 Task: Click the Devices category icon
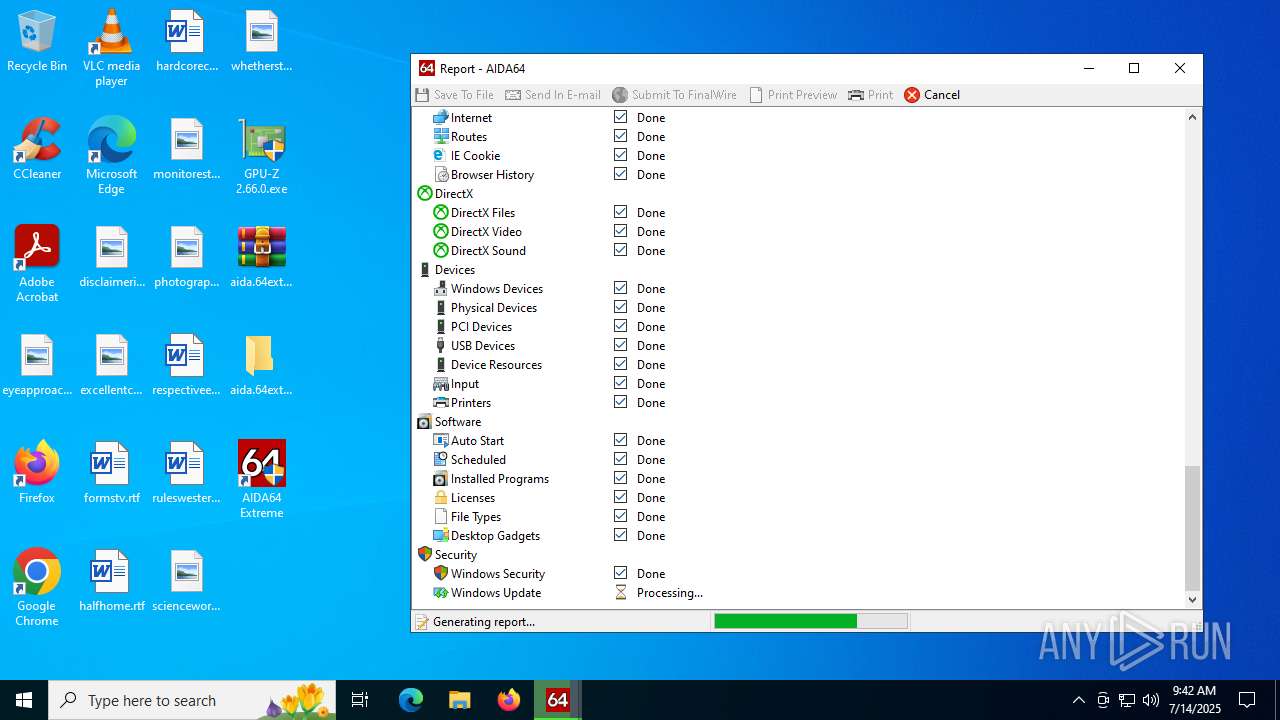tap(424, 269)
